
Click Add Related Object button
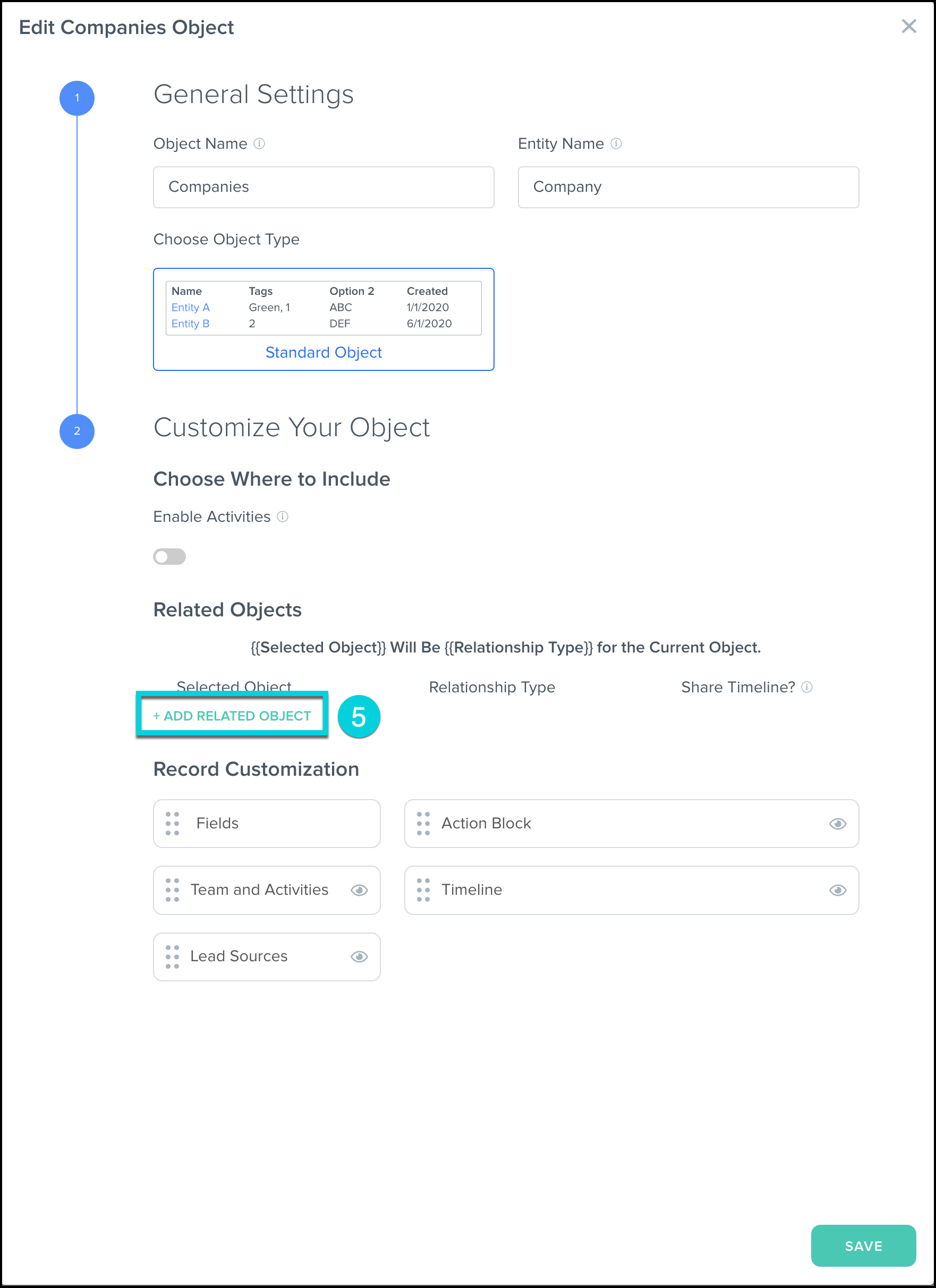[x=232, y=716]
